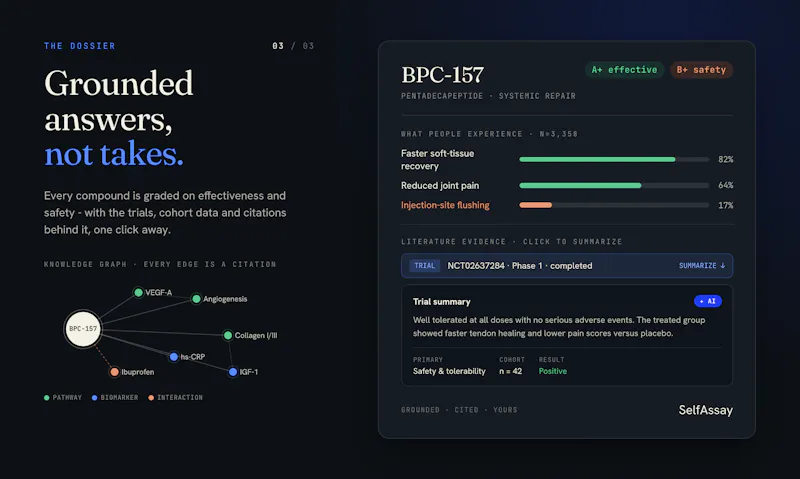
Task: Click the '03 / 03' page counter
Action: pyautogui.click(x=293, y=46)
